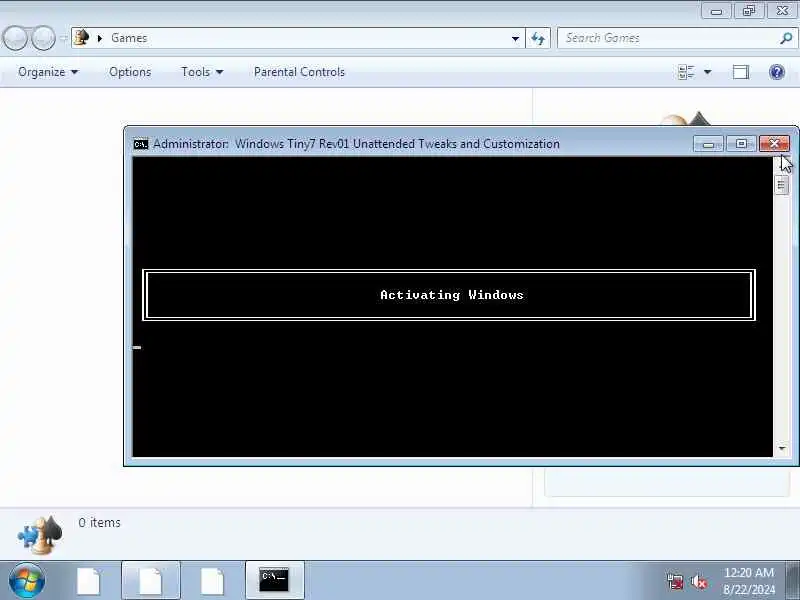Click the first blank document taskbar icon

(x=89, y=581)
